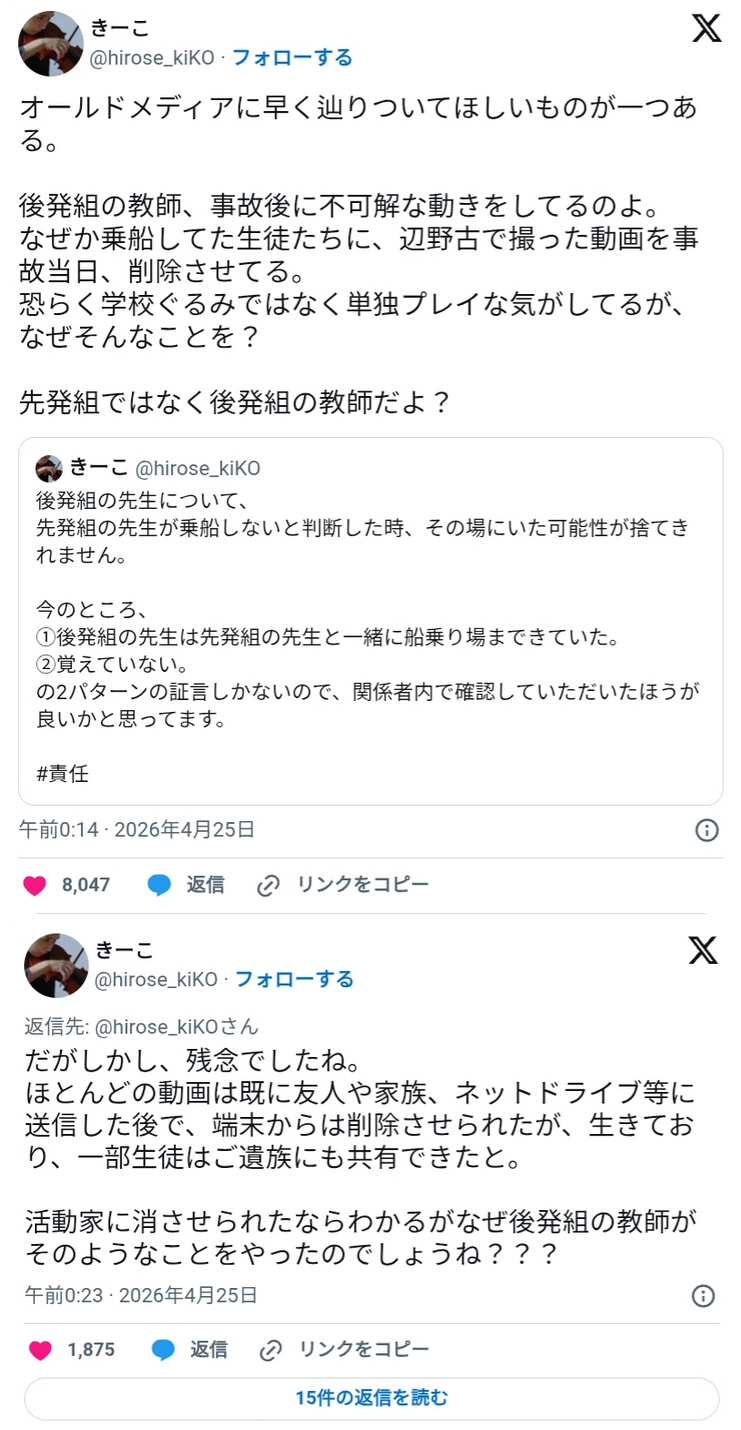Open info icon beside 午前0:23 timestamp
Screen dimensions: 741x1430
704,1296
